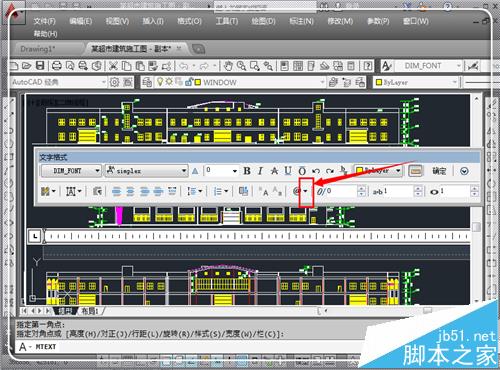Open the AutoCAD workspace dropdown
Image resolution: width=500 pixels, height=370 pixels.
coord(58,82)
